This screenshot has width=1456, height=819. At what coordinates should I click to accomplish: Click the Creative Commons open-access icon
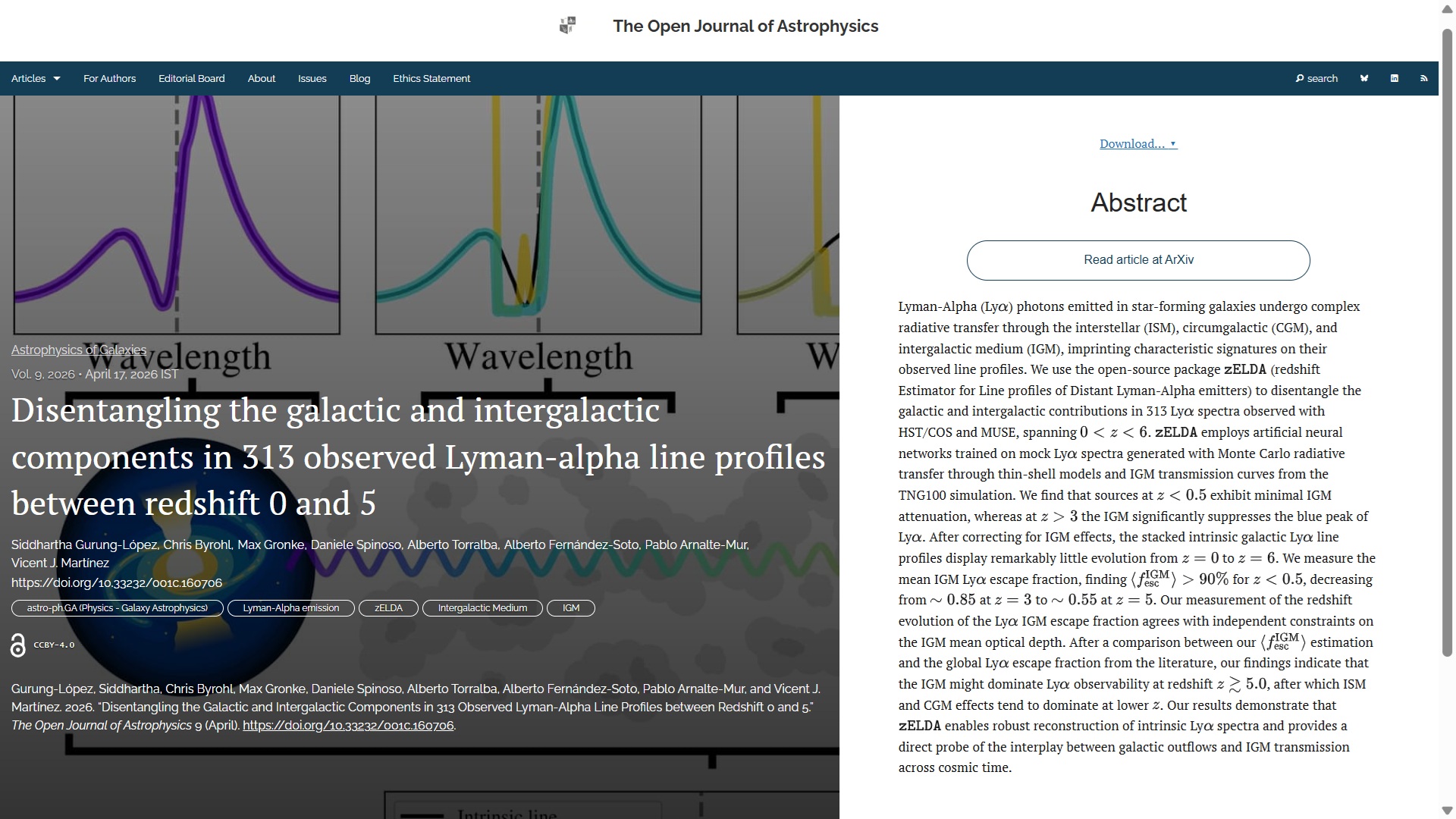click(x=18, y=645)
